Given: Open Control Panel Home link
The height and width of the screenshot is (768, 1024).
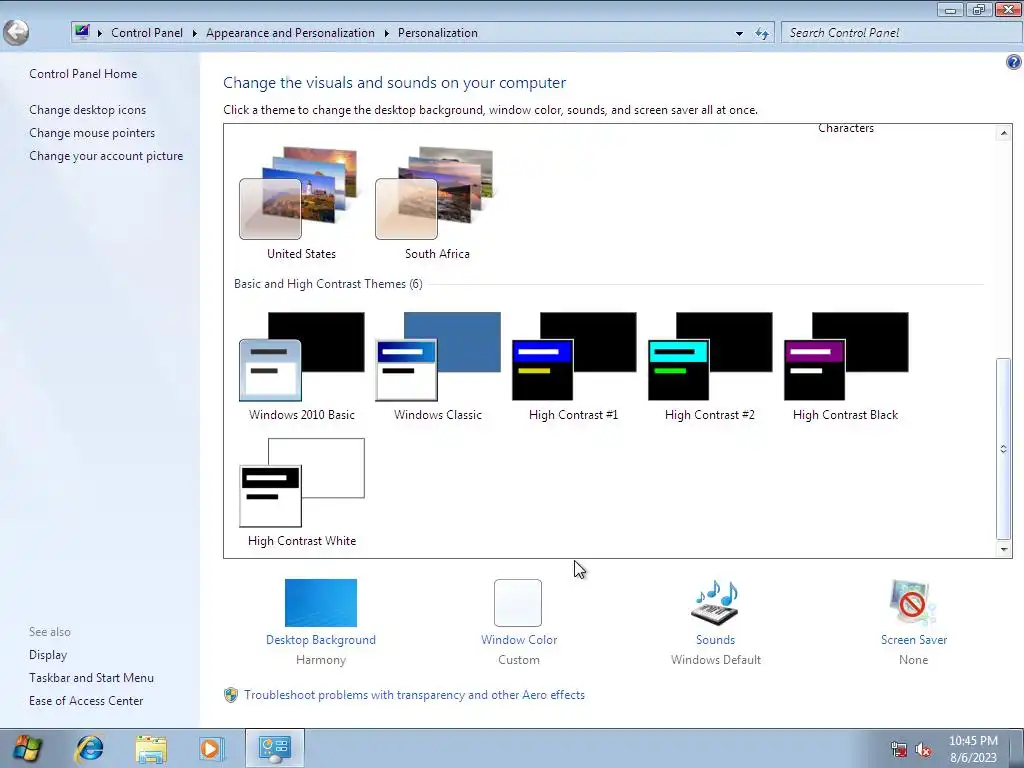Looking at the screenshot, I should (x=83, y=74).
